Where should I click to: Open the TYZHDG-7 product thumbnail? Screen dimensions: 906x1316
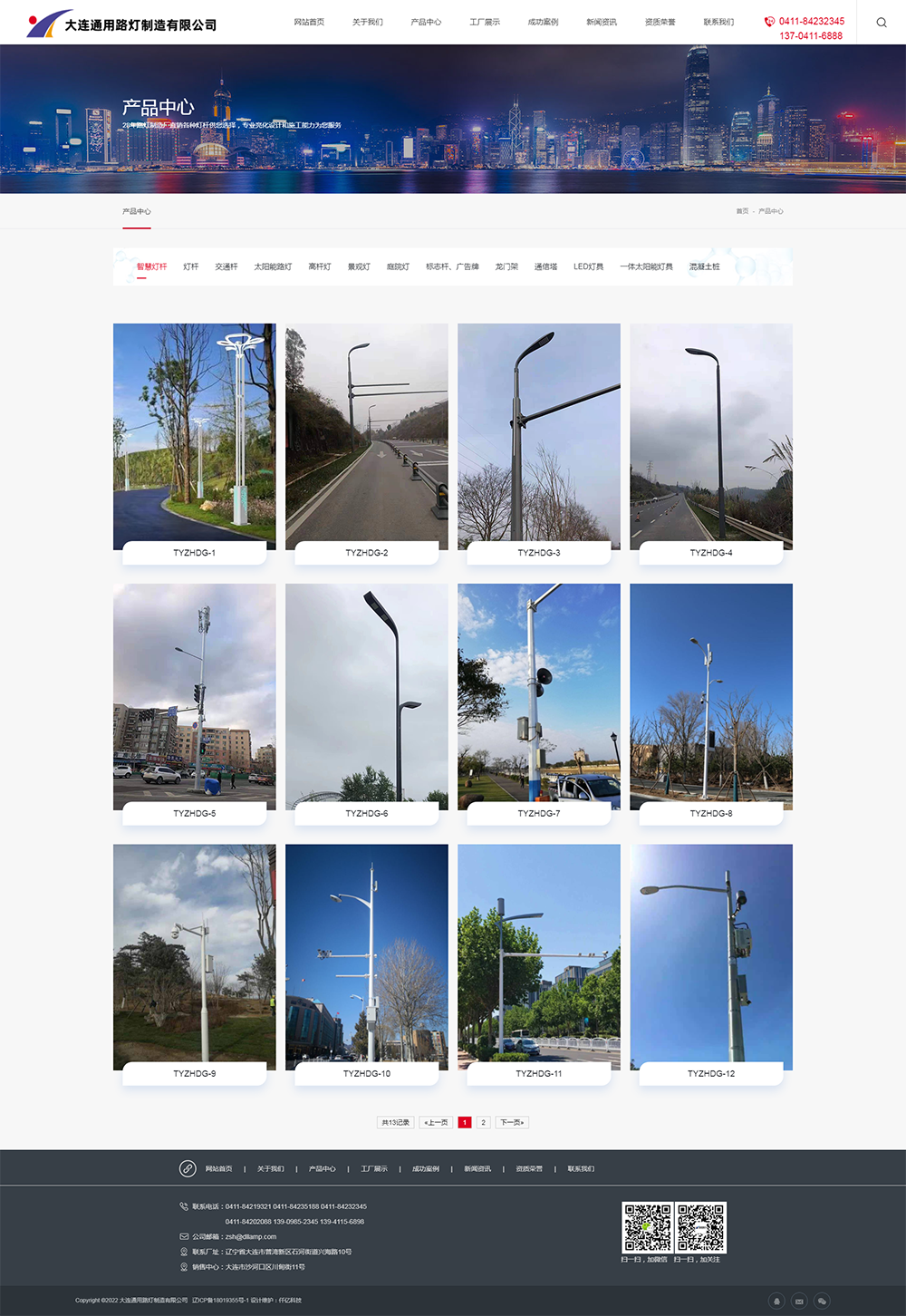click(539, 696)
